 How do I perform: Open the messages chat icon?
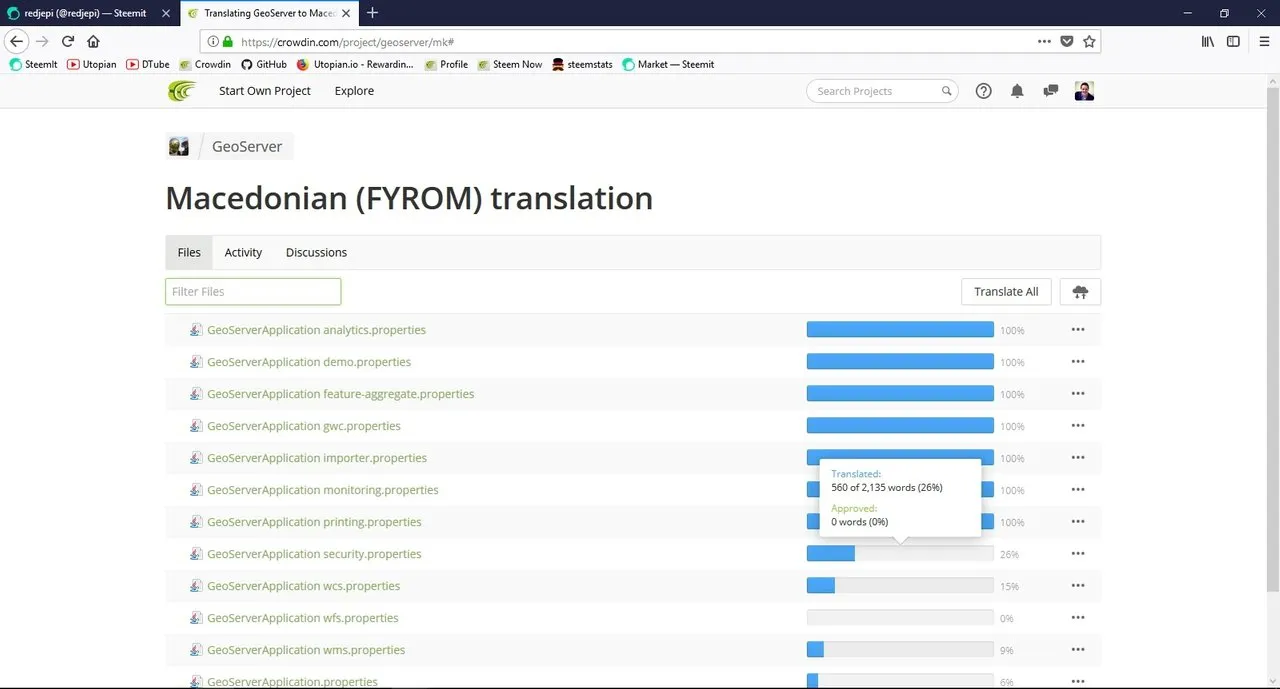[x=1051, y=91]
